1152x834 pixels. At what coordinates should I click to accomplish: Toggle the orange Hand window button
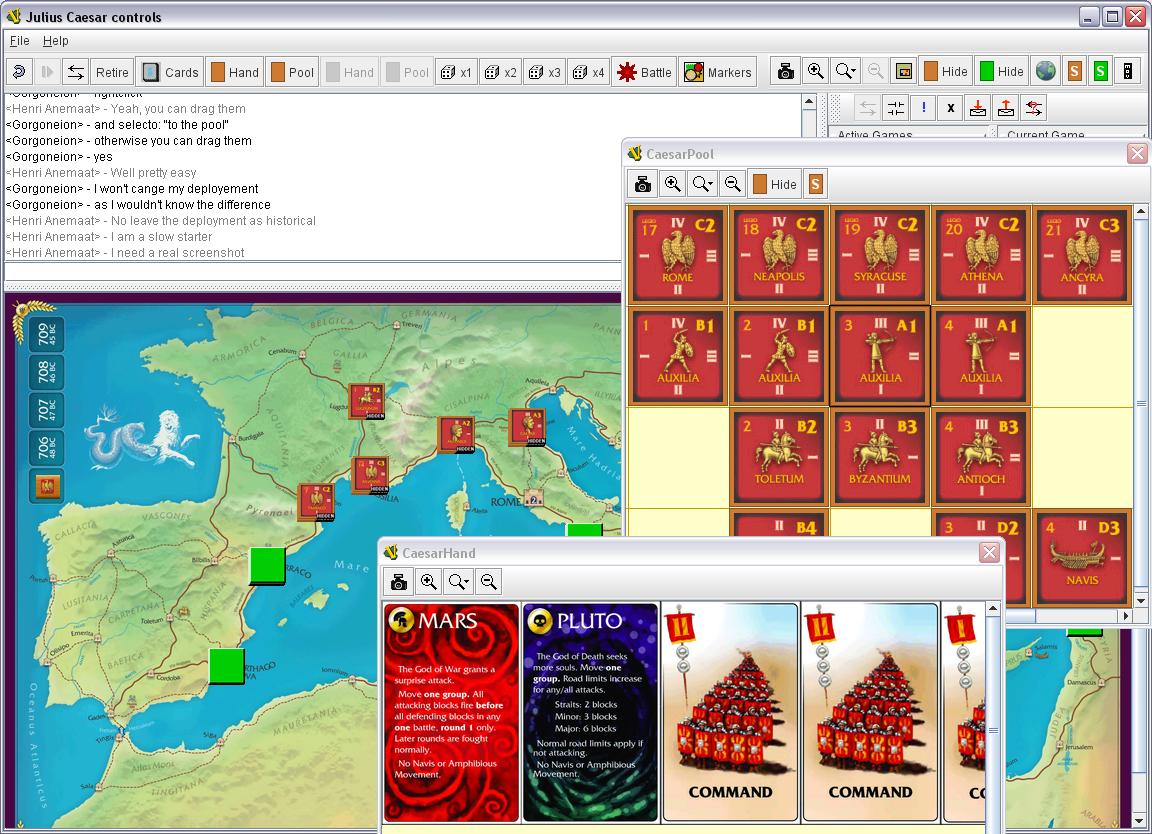(x=235, y=72)
